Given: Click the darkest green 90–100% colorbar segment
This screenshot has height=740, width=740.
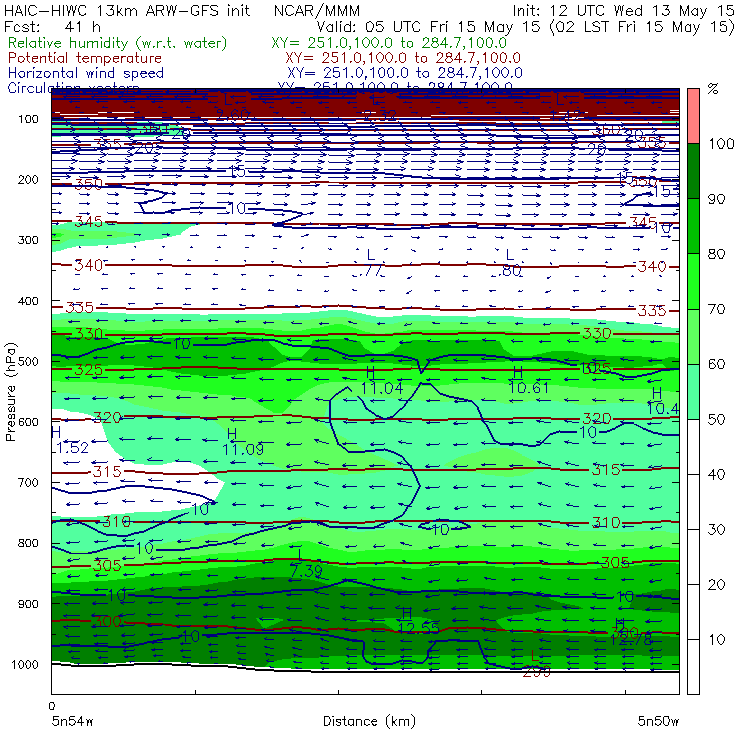Looking at the screenshot, I should coord(693,171).
